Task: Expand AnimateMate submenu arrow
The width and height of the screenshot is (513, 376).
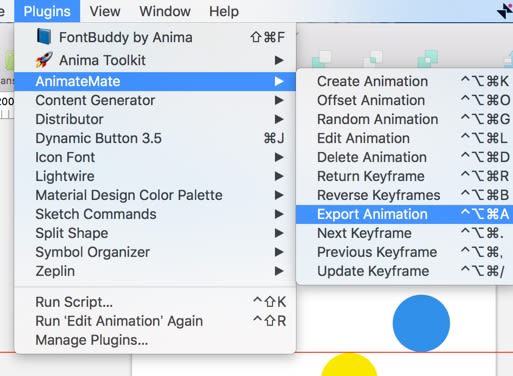Action: 279,81
